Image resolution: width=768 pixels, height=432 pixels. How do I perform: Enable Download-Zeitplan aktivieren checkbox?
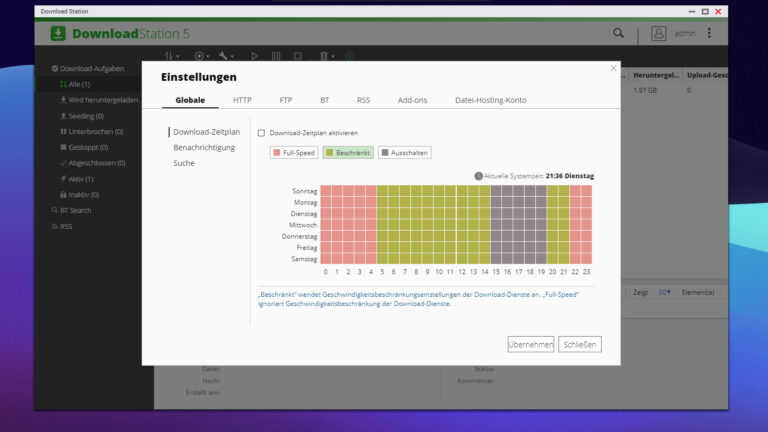(x=261, y=133)
